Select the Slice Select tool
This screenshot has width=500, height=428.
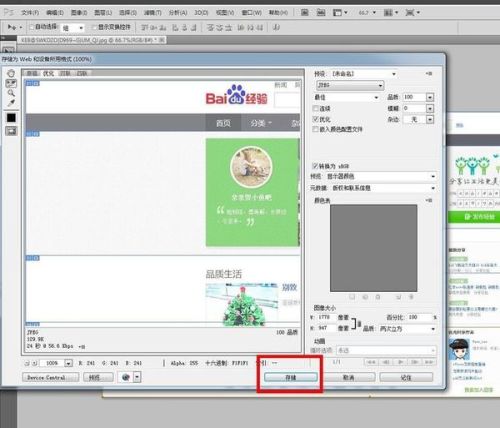[11, 83]
